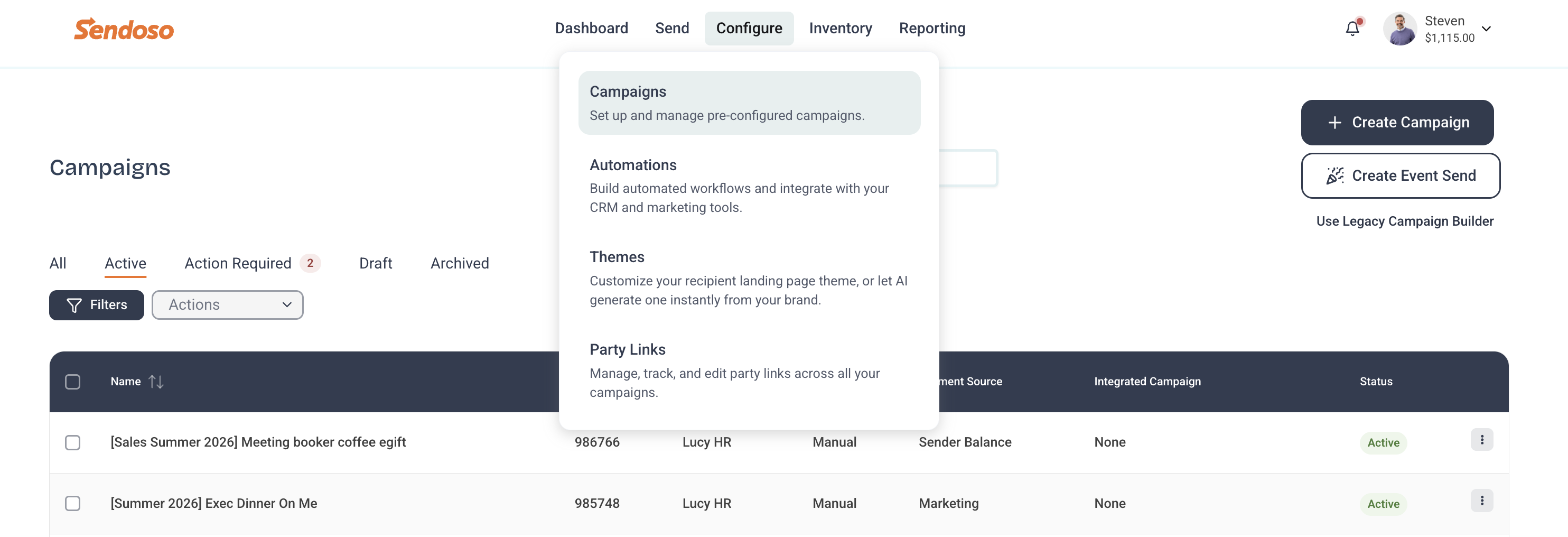Open row menu for Meeting booker coffee egift
The image size is (1568, 537).
1481,440
